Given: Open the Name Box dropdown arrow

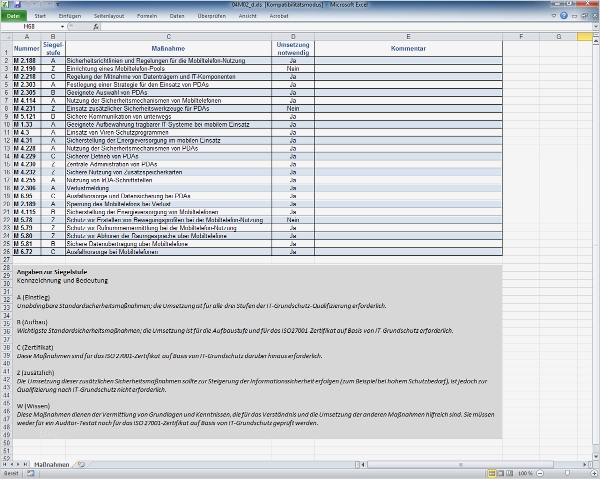Looking at the screenshot, I should [62, 26].
